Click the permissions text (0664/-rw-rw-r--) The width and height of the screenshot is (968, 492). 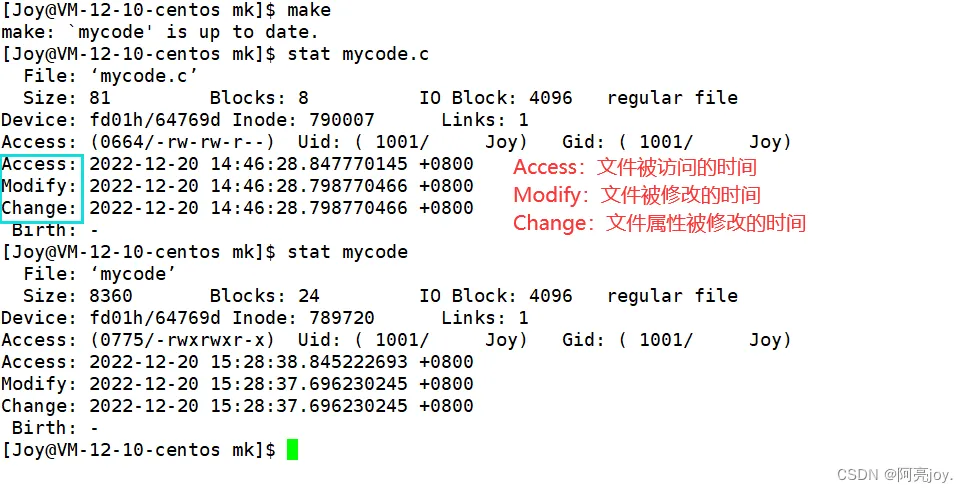[182, 142]
